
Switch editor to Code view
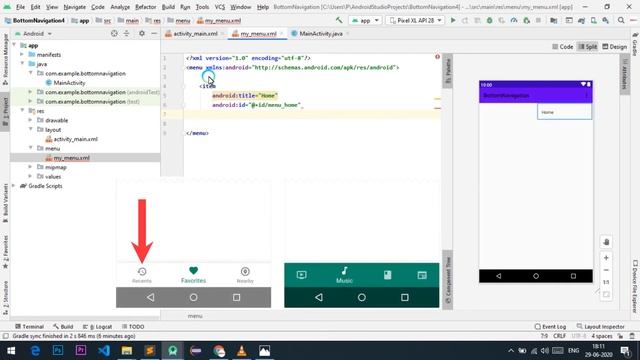[563, 47]
